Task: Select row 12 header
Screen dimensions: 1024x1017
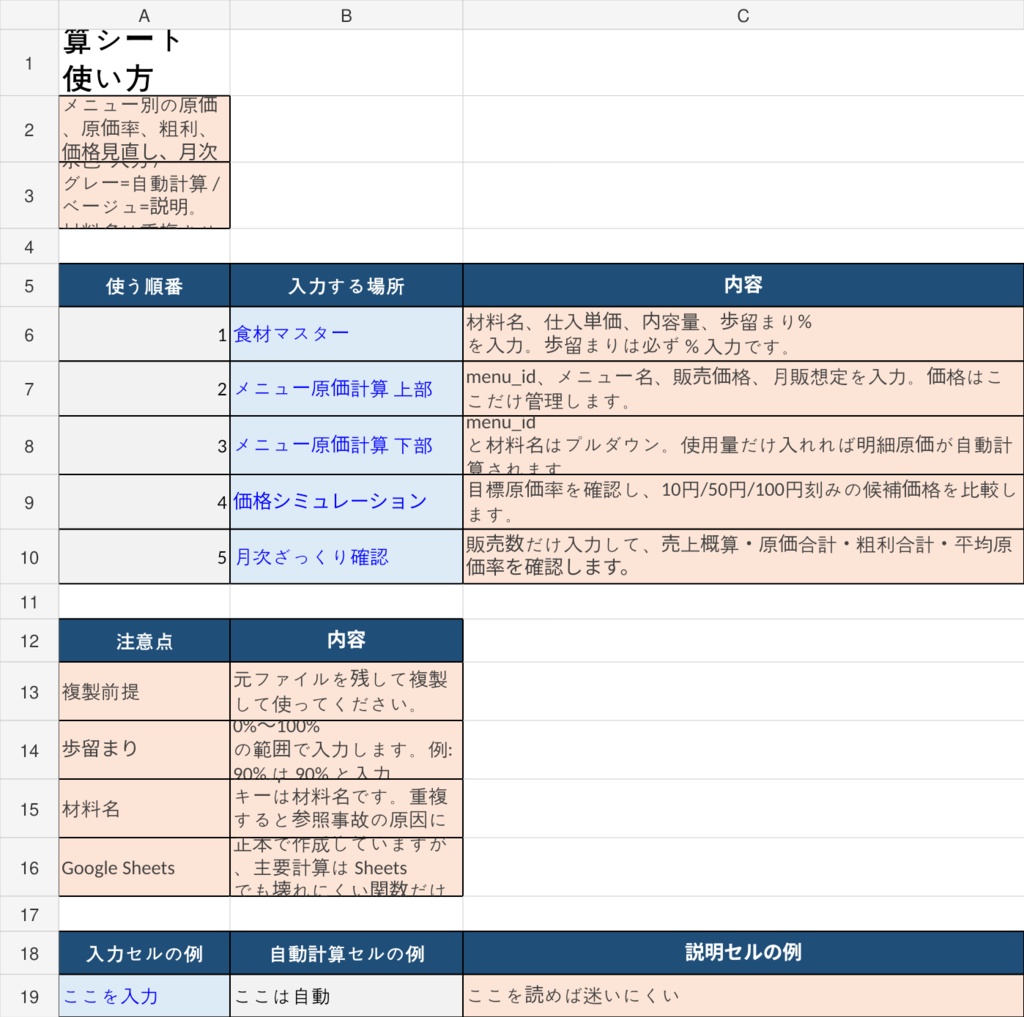Action: point(29,641)
